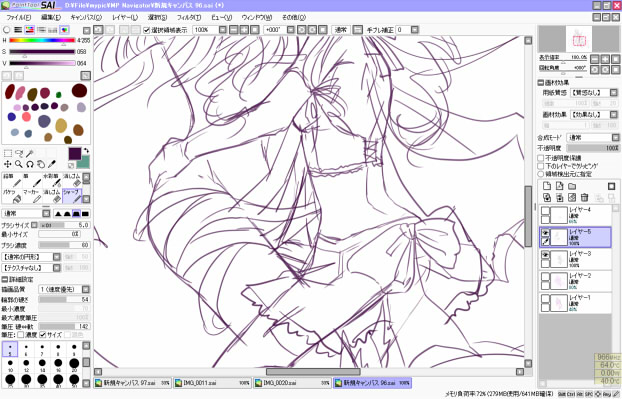The image size is (622, 399).
Task: Show レイヤー2 visibility box
Action: [x=545, y=276]
